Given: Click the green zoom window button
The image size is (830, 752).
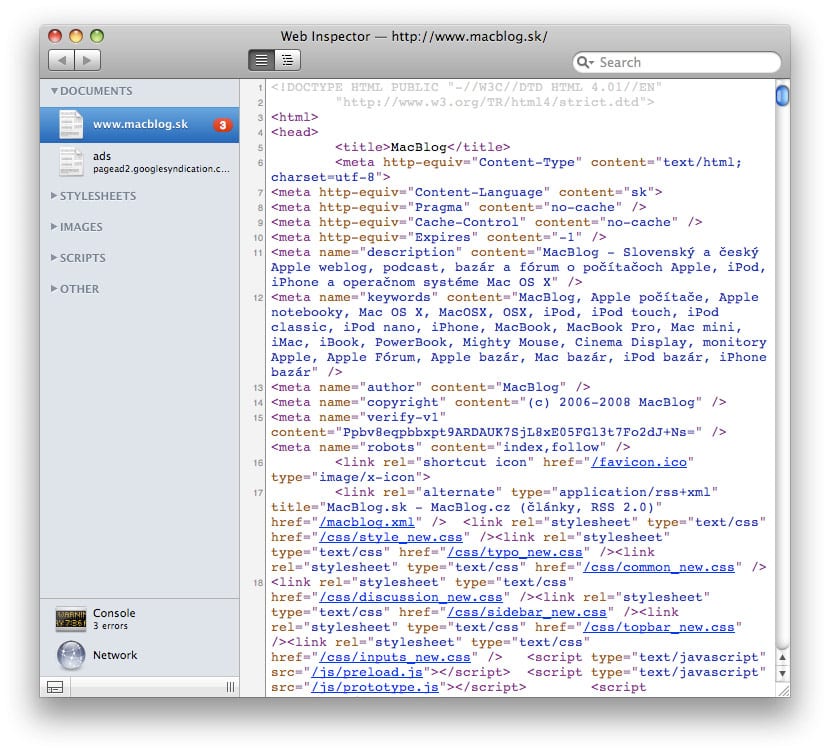Looking at the screenshot, I should click(97, 36).
